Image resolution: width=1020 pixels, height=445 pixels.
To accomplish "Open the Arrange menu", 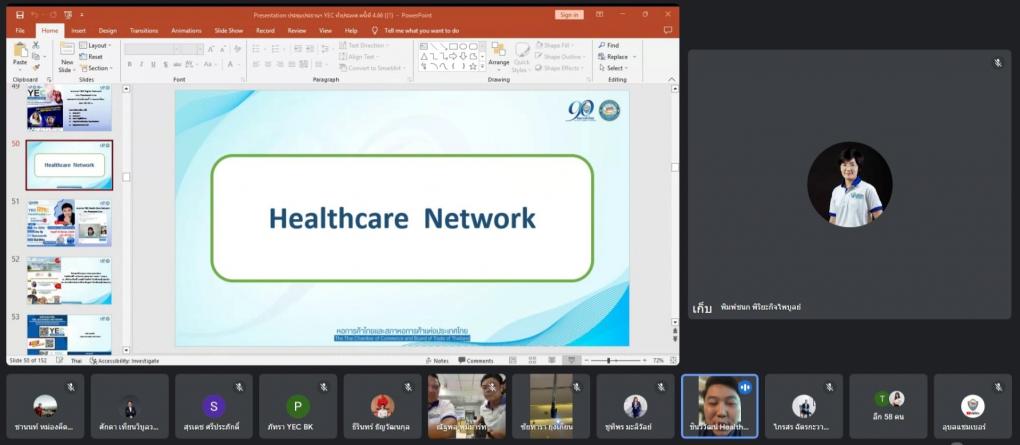I will click(x=499, y=55).
